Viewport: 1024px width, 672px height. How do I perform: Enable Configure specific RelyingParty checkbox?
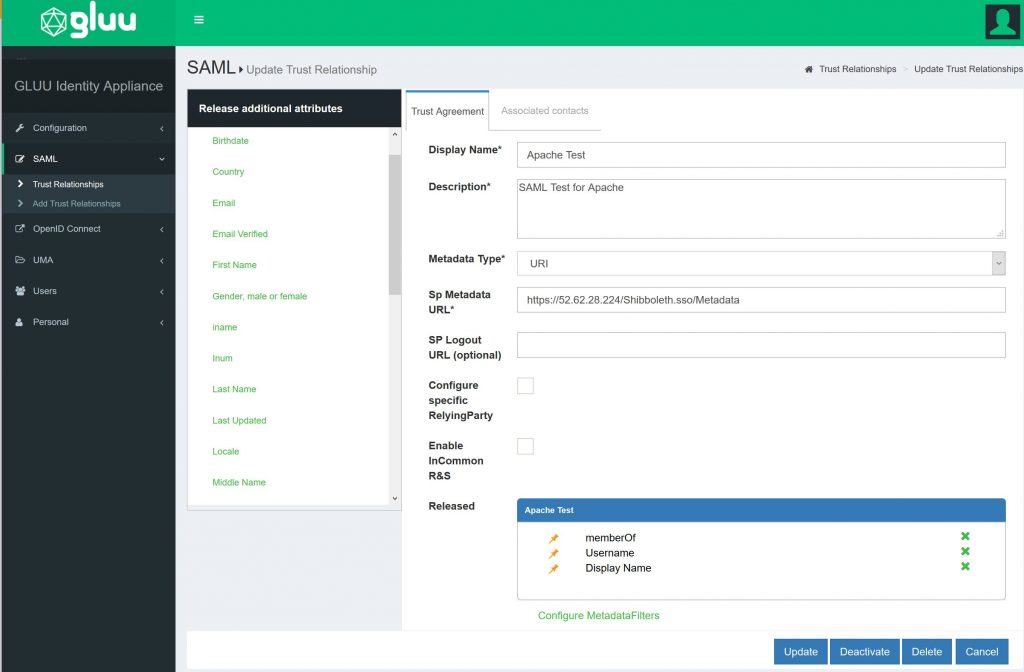(525, 386)
